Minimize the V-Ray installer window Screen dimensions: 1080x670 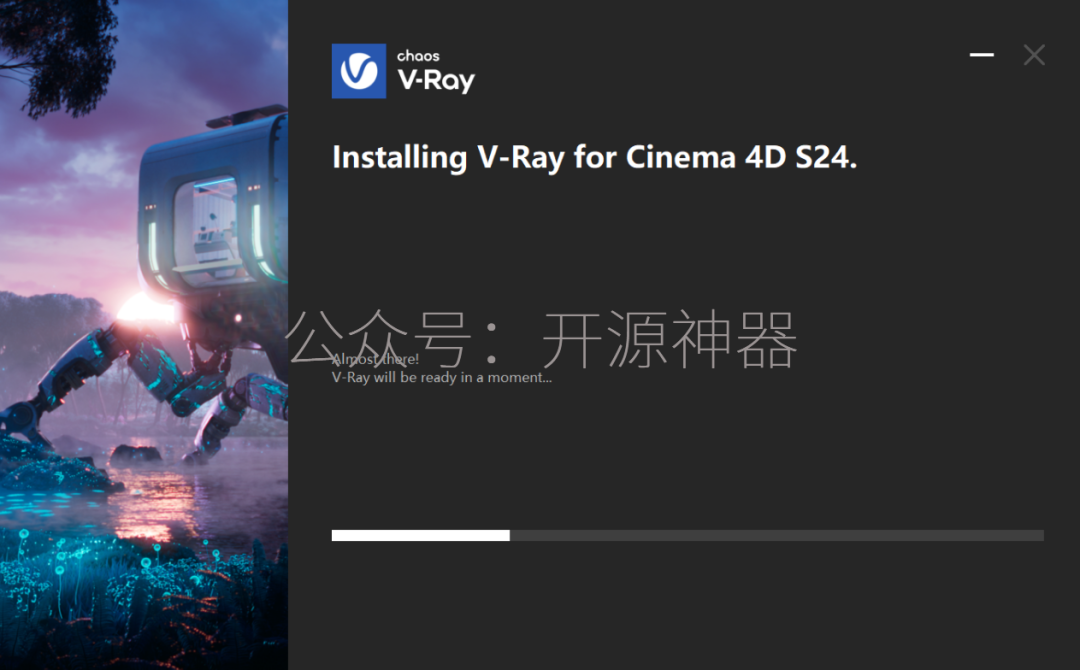[982, 55]
